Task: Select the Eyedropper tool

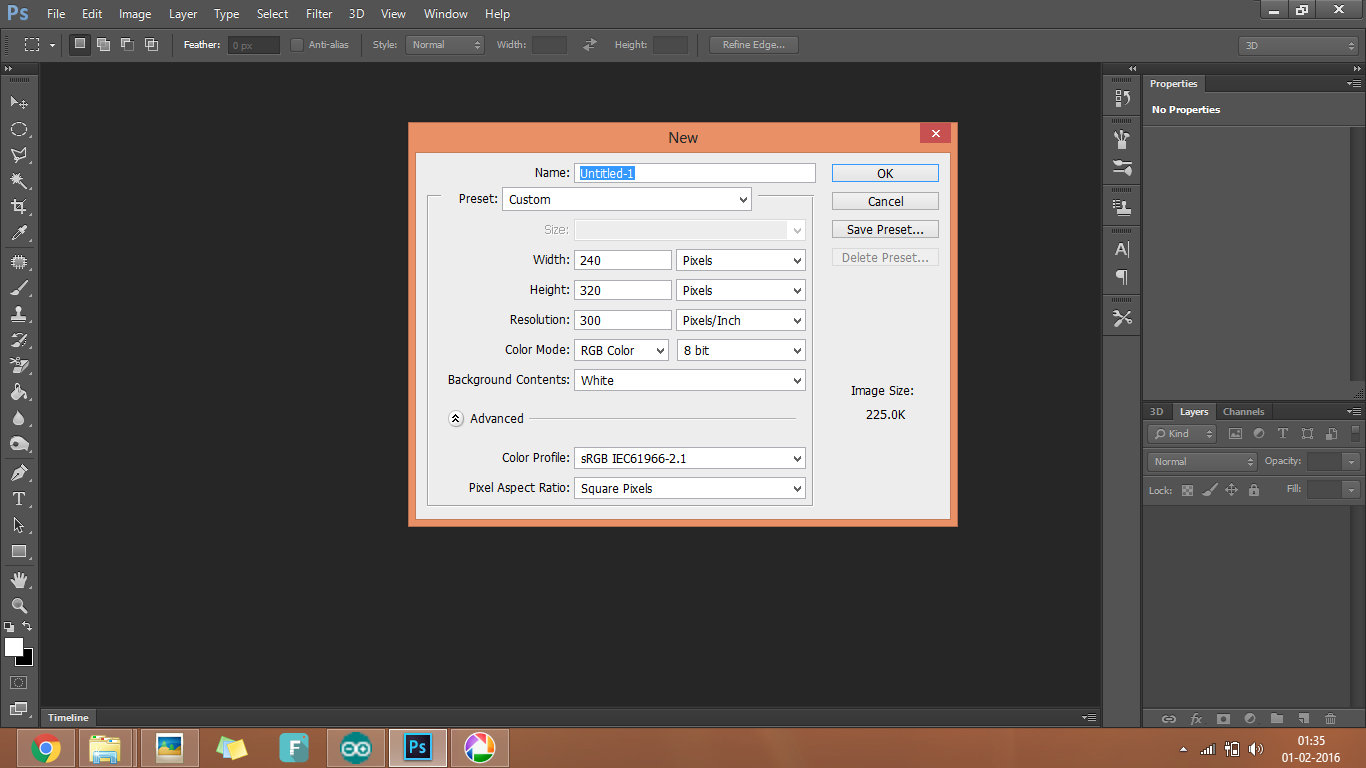Action: click(x=19, y=233)
